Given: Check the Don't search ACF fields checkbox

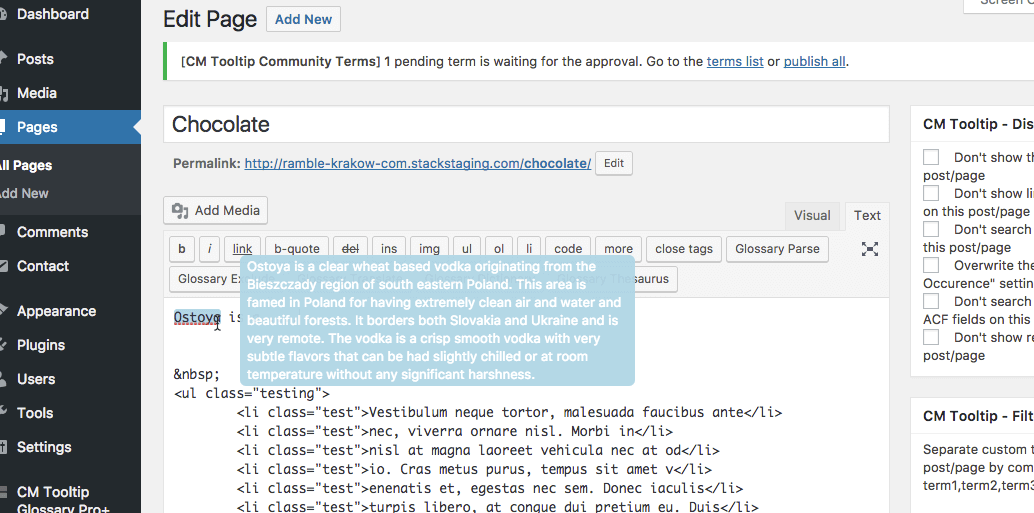Looking at the screenshot, I should [x=931, y=301].
